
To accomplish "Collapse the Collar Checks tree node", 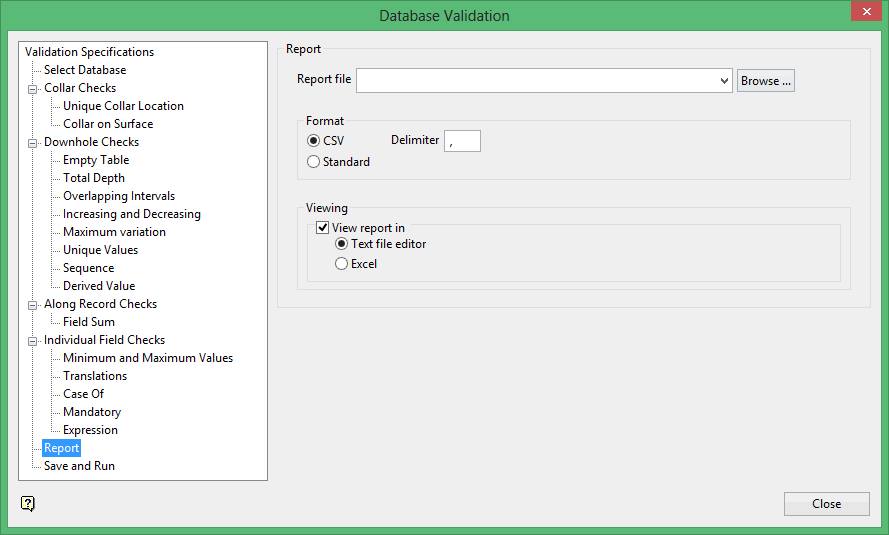I will (x=33, y=88).
